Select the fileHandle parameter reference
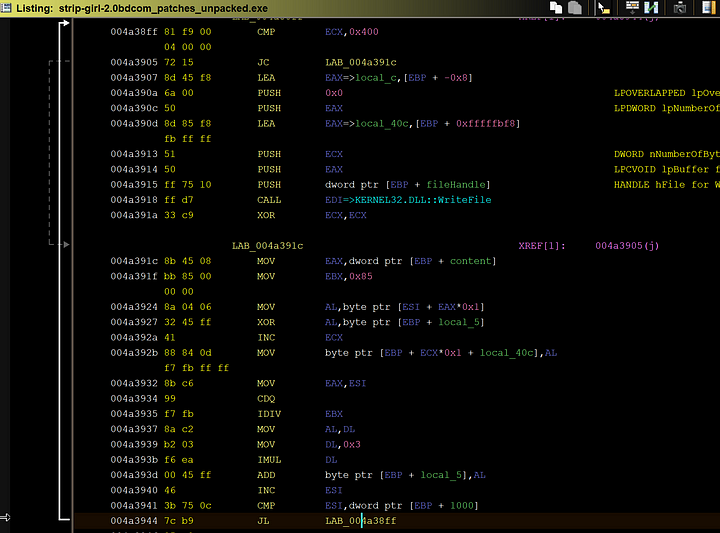This screenshot has width=720, height=533. pos(456,185)
